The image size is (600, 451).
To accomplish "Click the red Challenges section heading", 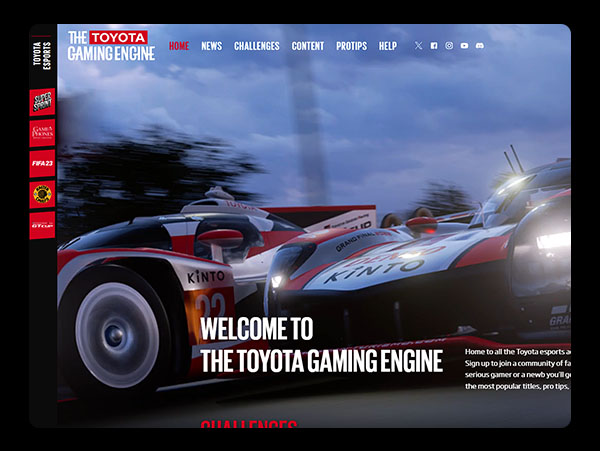I will click(249, 424).
